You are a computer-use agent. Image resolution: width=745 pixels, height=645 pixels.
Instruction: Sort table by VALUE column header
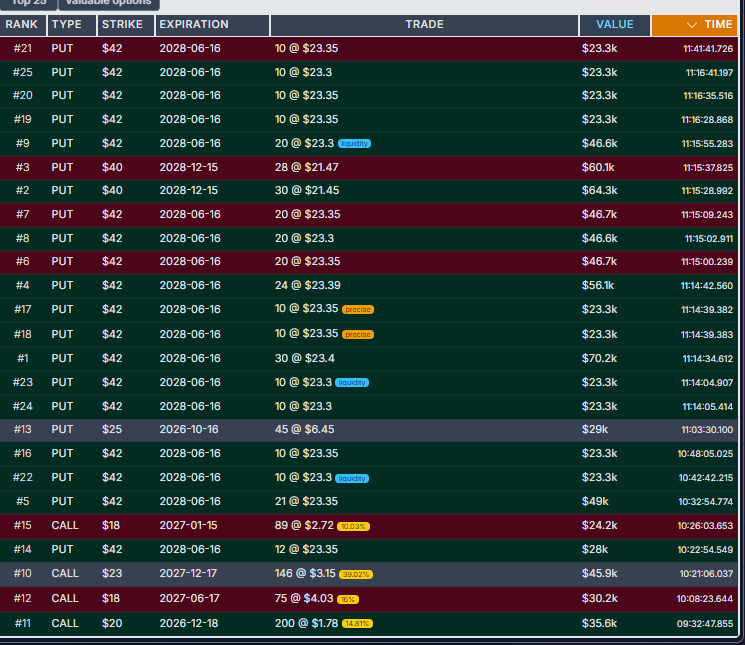pos(615,25)
